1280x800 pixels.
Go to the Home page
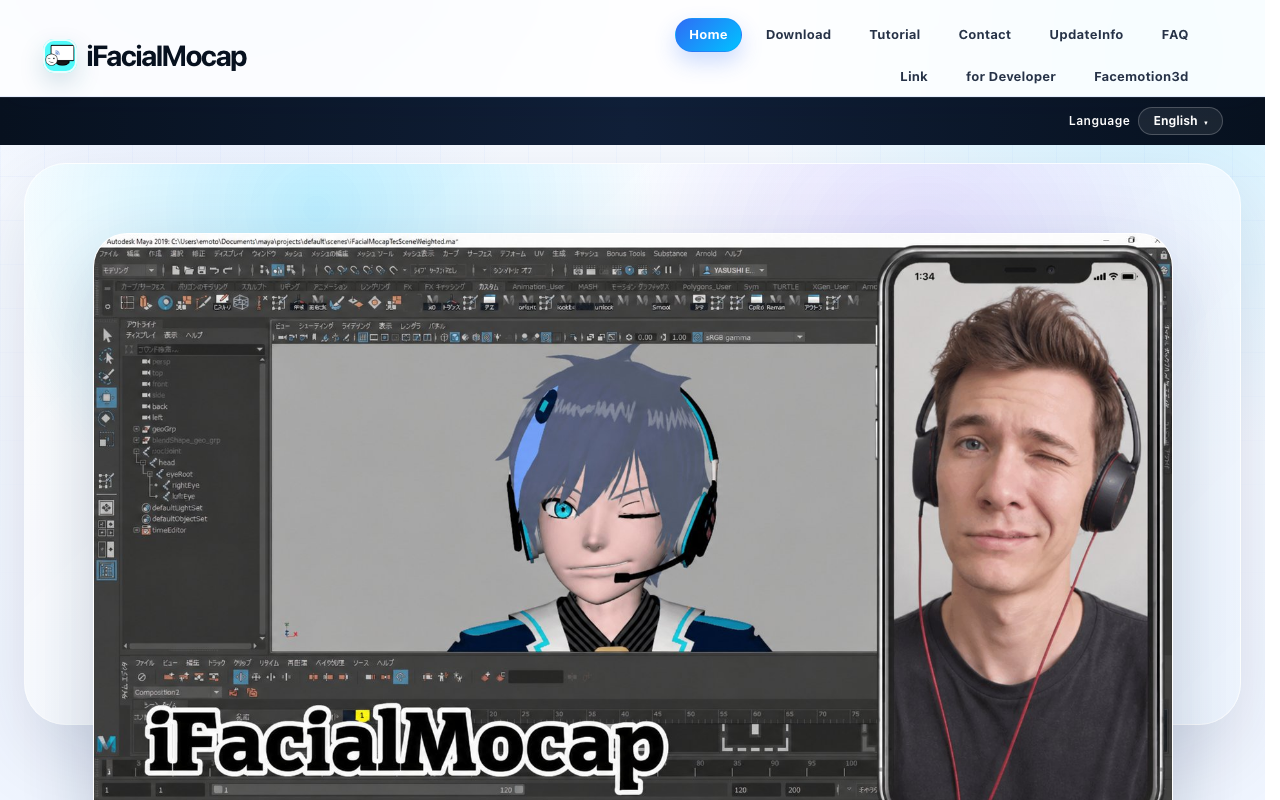click(x=708, y=35)
